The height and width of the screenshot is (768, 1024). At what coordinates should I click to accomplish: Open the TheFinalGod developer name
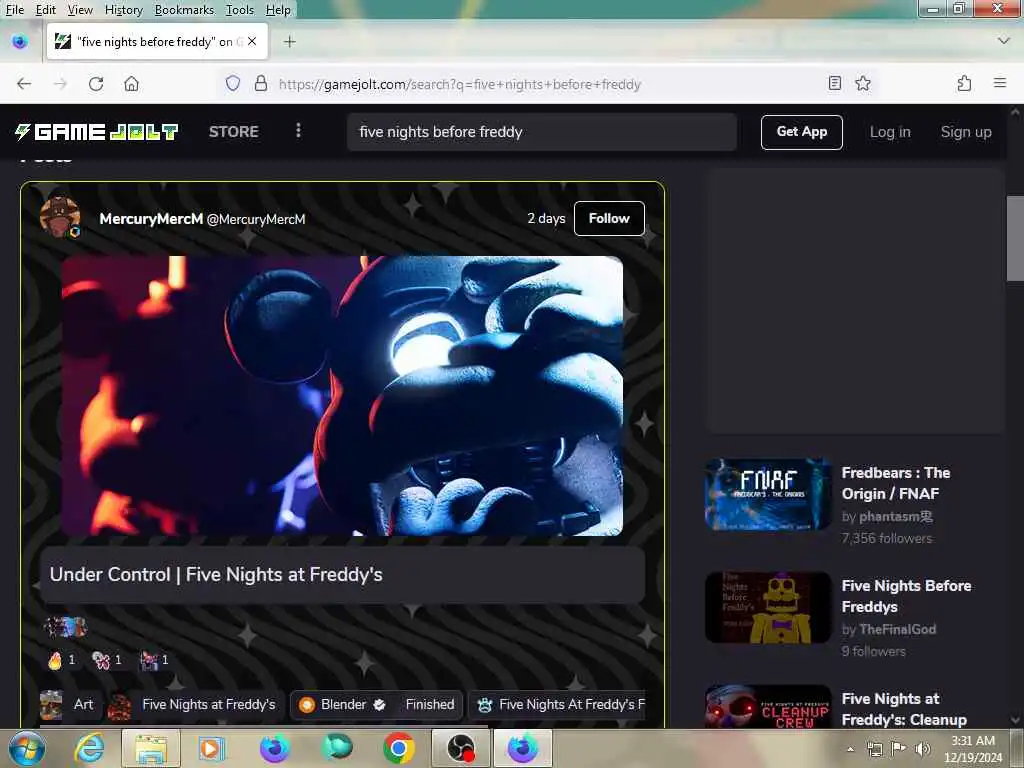click(x=897, y=630)
